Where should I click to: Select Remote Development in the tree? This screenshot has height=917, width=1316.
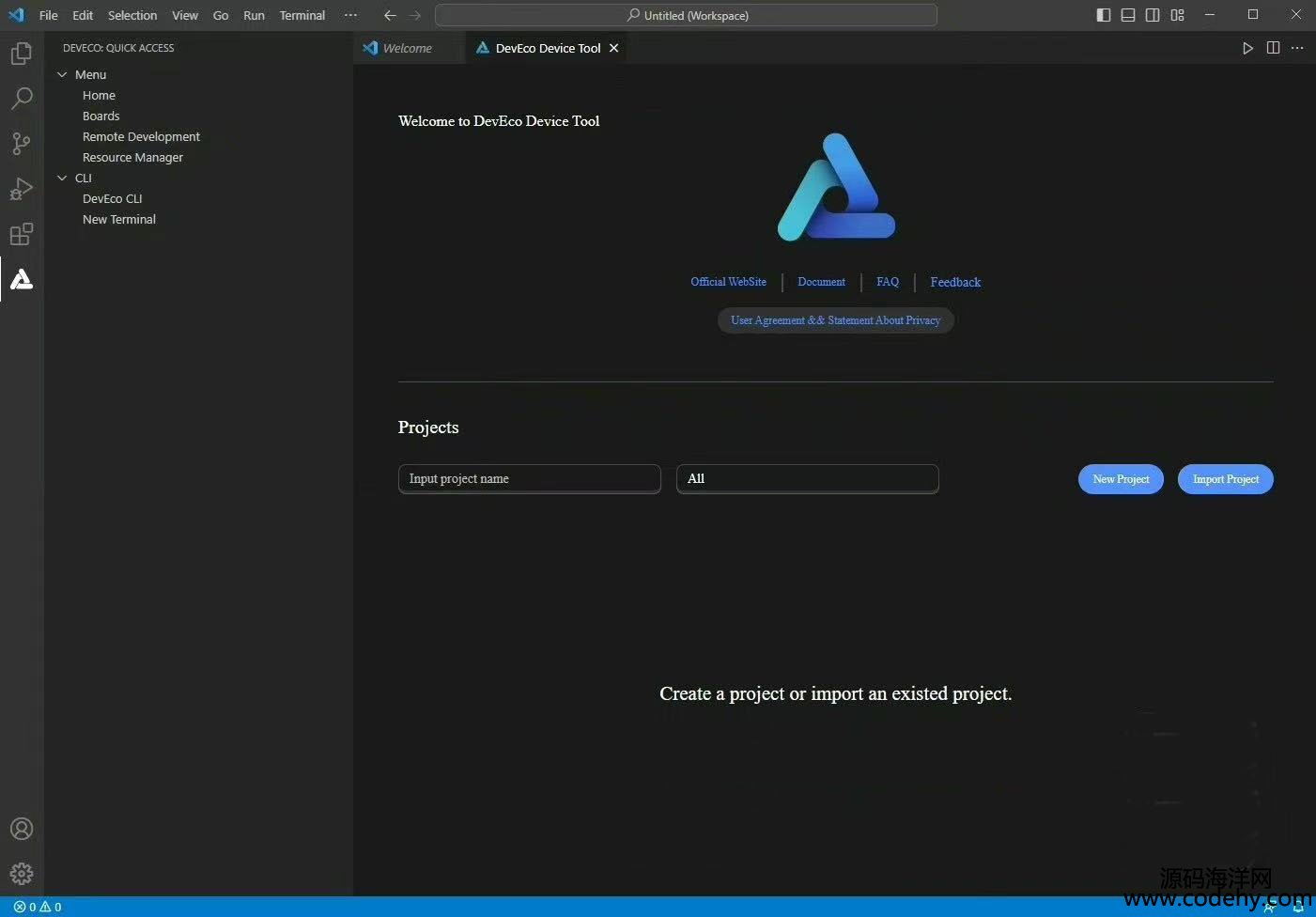pos(141,136)
